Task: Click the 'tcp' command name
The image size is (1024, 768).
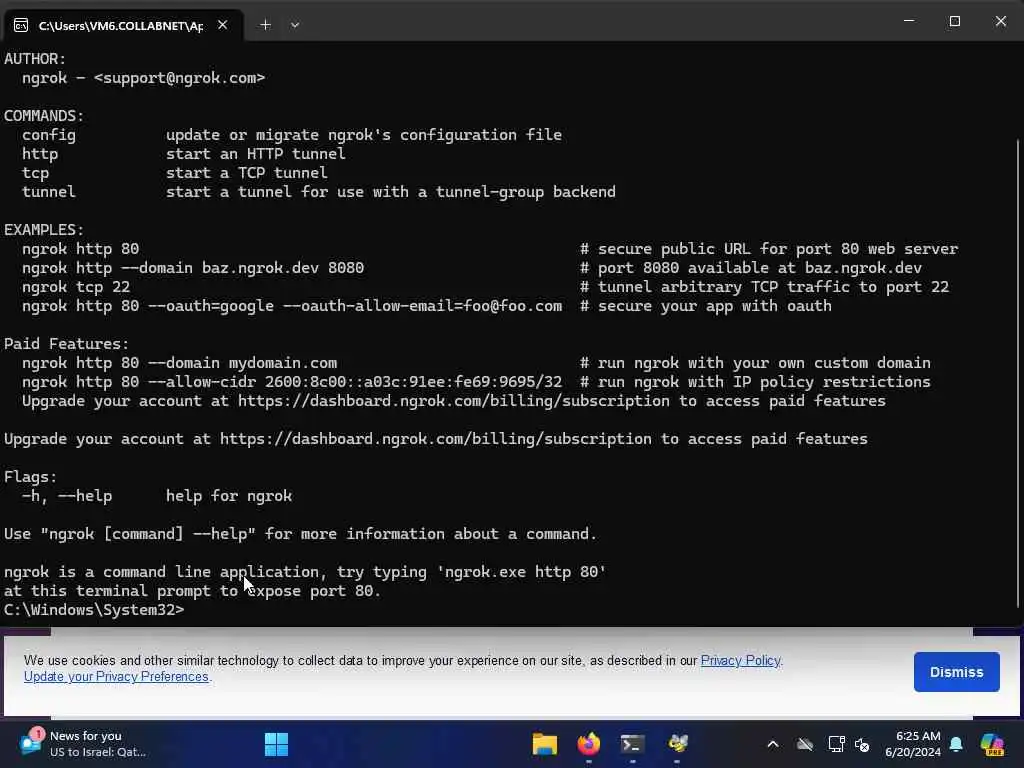Action: pos(35,172)
